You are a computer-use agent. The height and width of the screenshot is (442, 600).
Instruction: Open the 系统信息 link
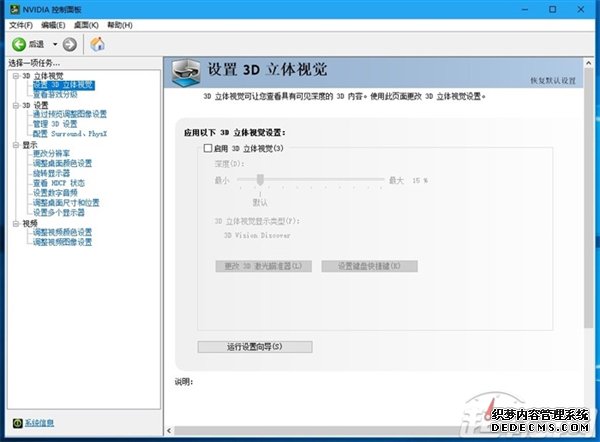click(x=39, y=423)
